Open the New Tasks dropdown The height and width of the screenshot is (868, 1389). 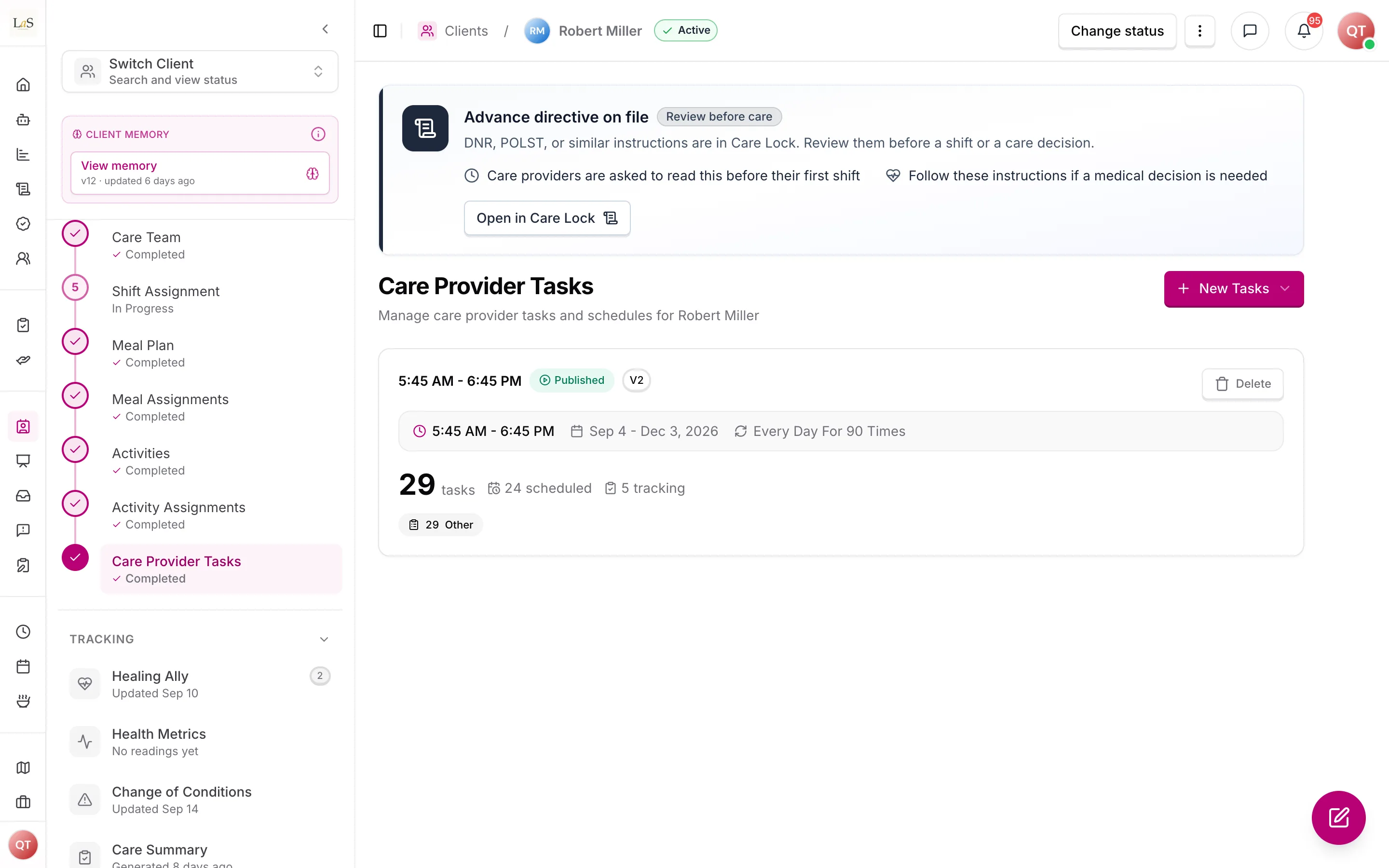pyautogui.click(x=1233, y=289)
